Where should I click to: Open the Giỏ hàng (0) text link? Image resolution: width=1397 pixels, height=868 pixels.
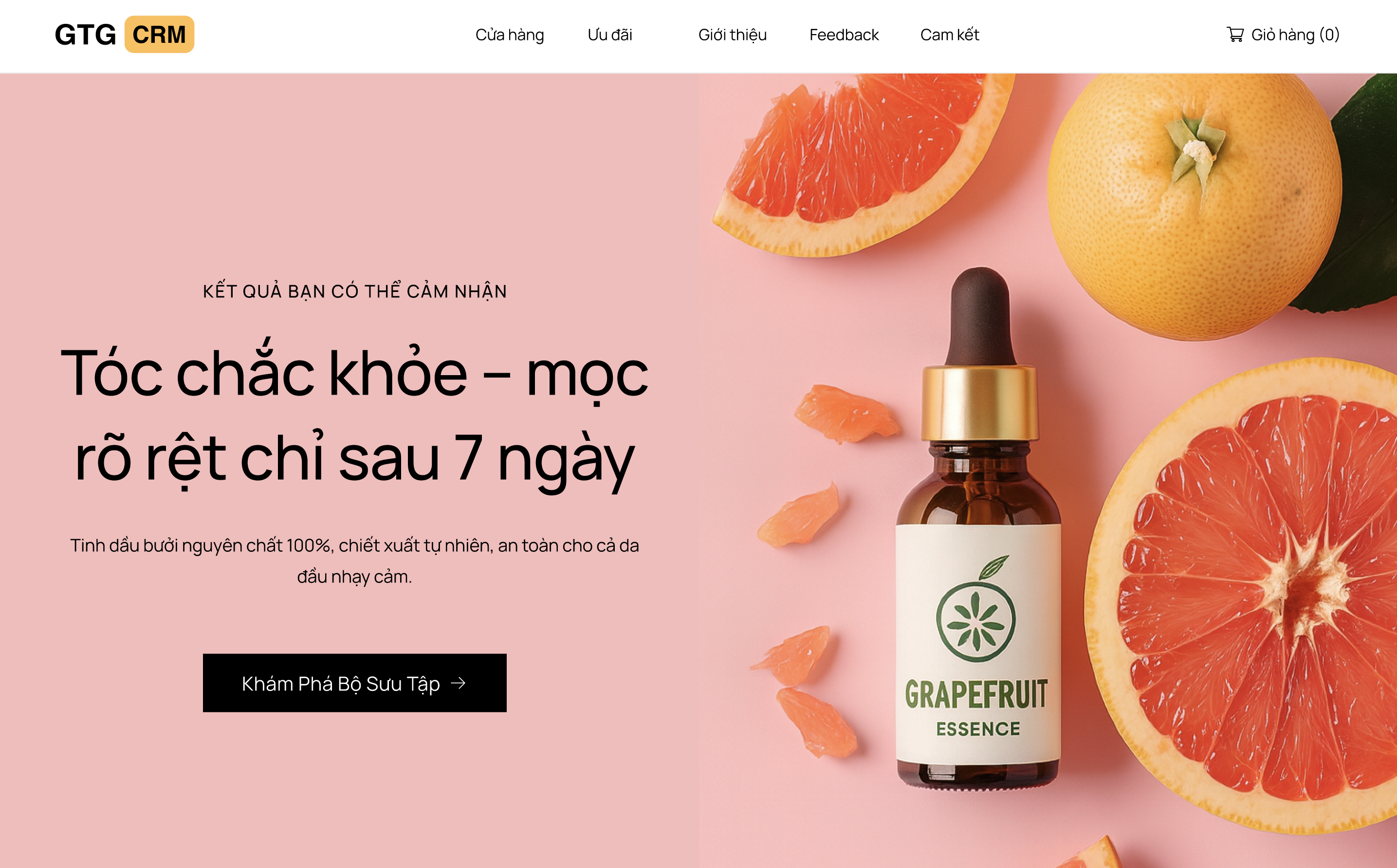1295,35
